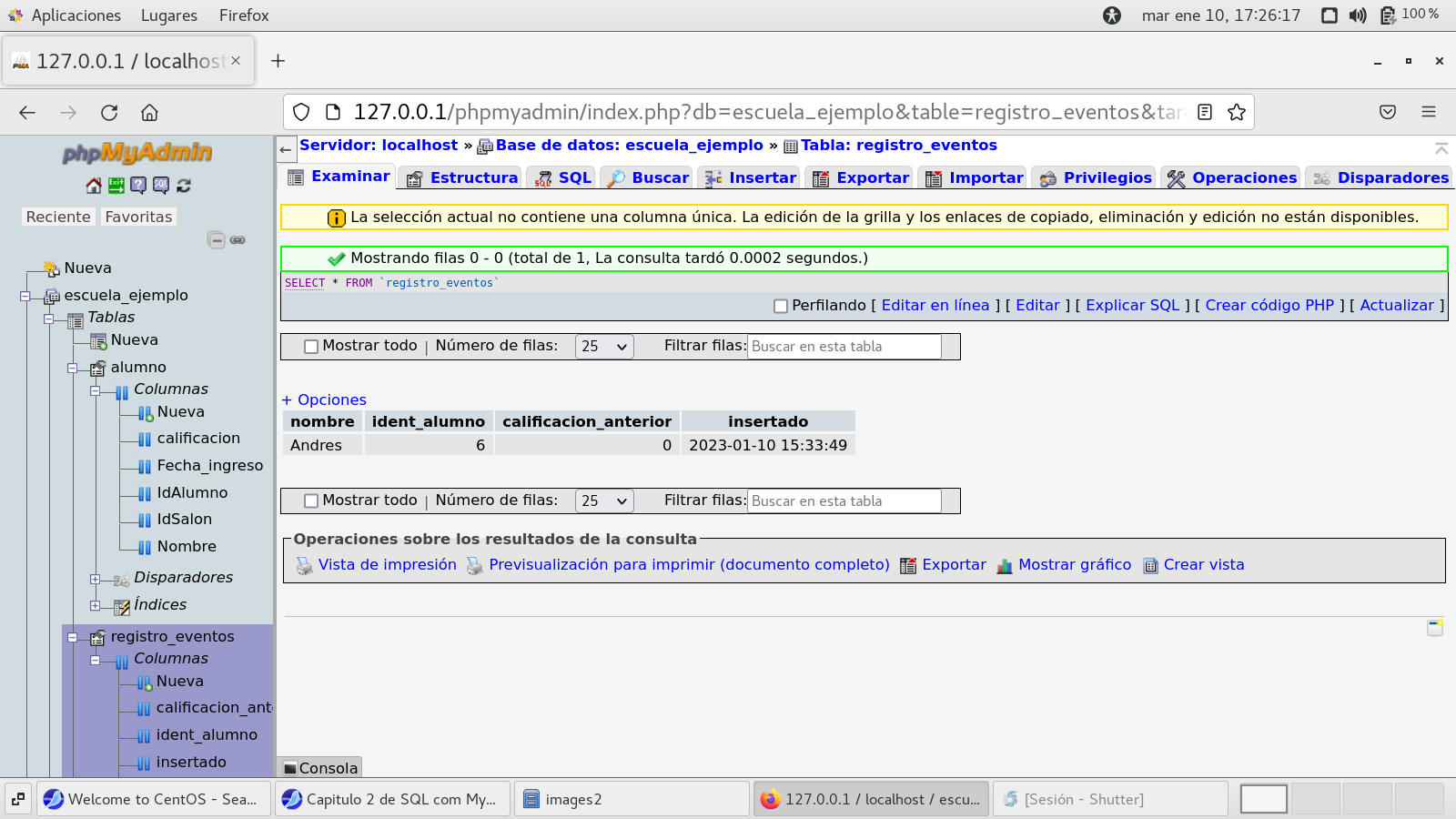Click system volume speaker icon
The image size is (1456, 819).
click(1358, 15)
